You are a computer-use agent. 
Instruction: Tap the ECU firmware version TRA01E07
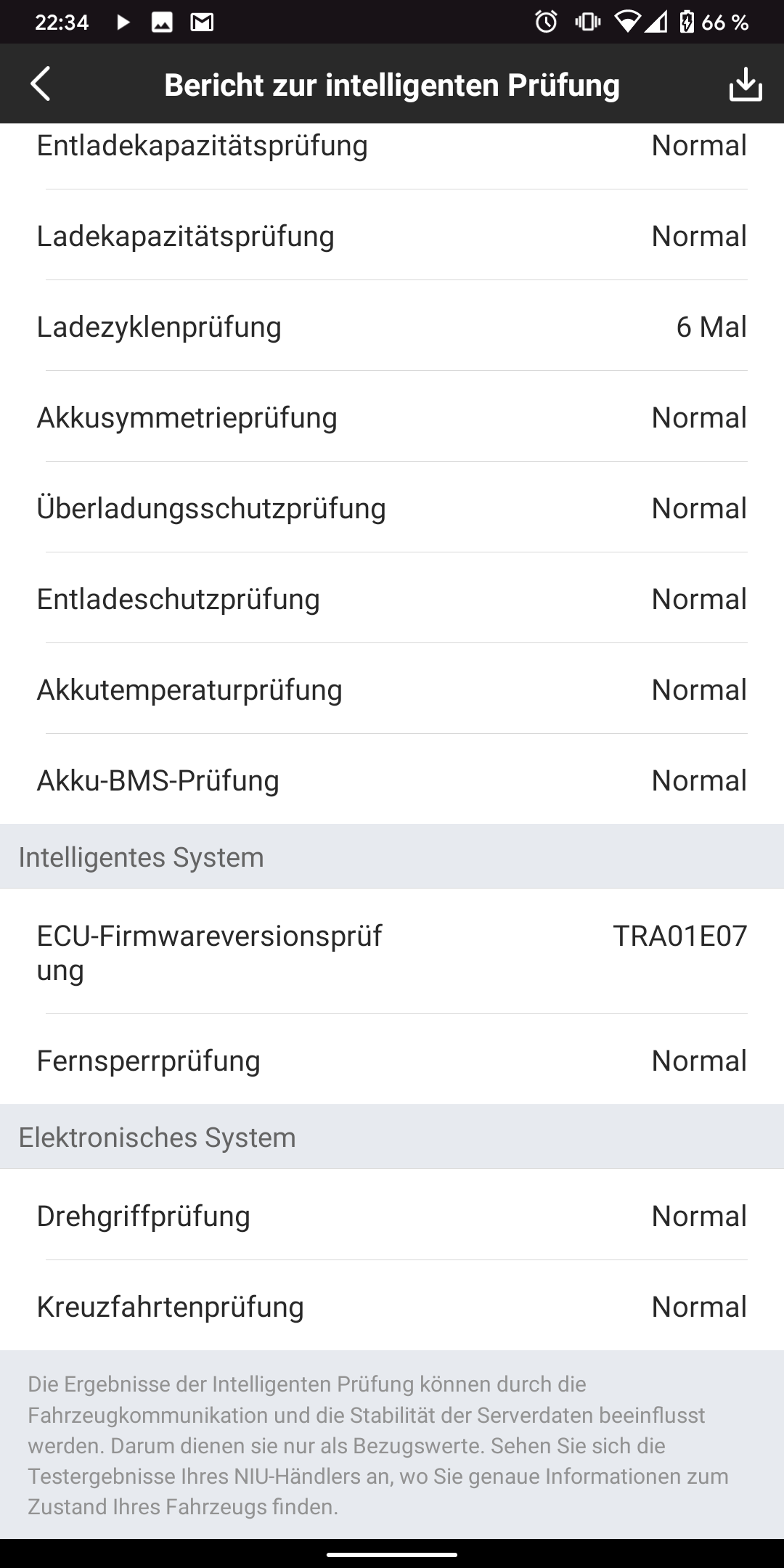point(679,936)
